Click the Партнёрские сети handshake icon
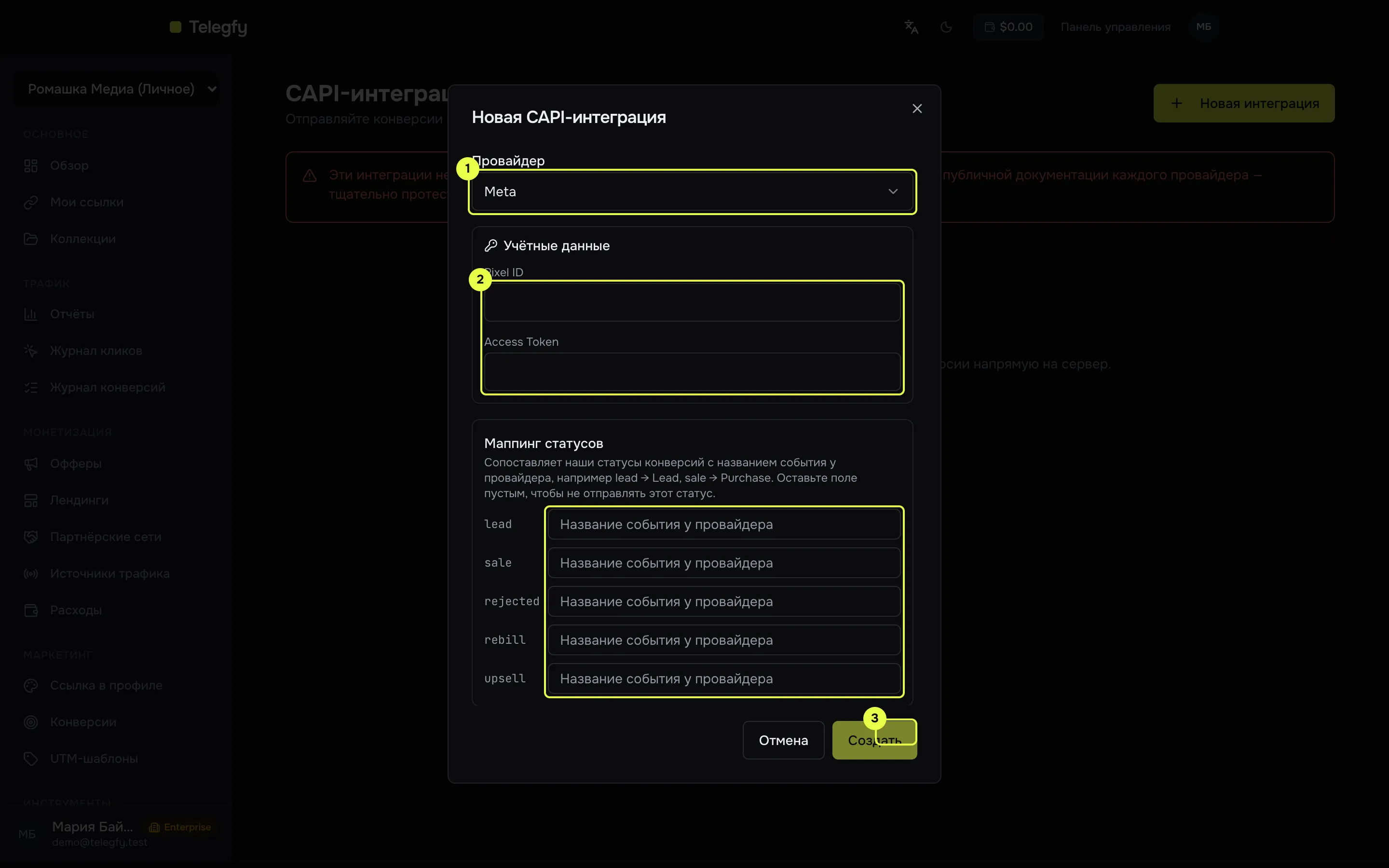Screen dimensions: 1389x868 click(x=31, y=537)
